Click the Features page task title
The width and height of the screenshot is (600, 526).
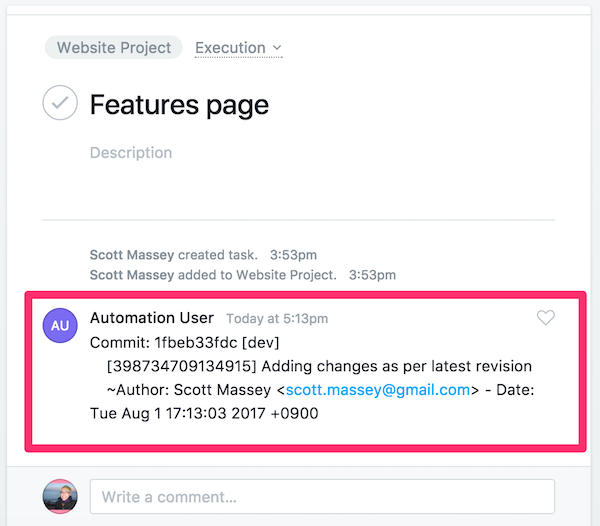tap(179, 104)
